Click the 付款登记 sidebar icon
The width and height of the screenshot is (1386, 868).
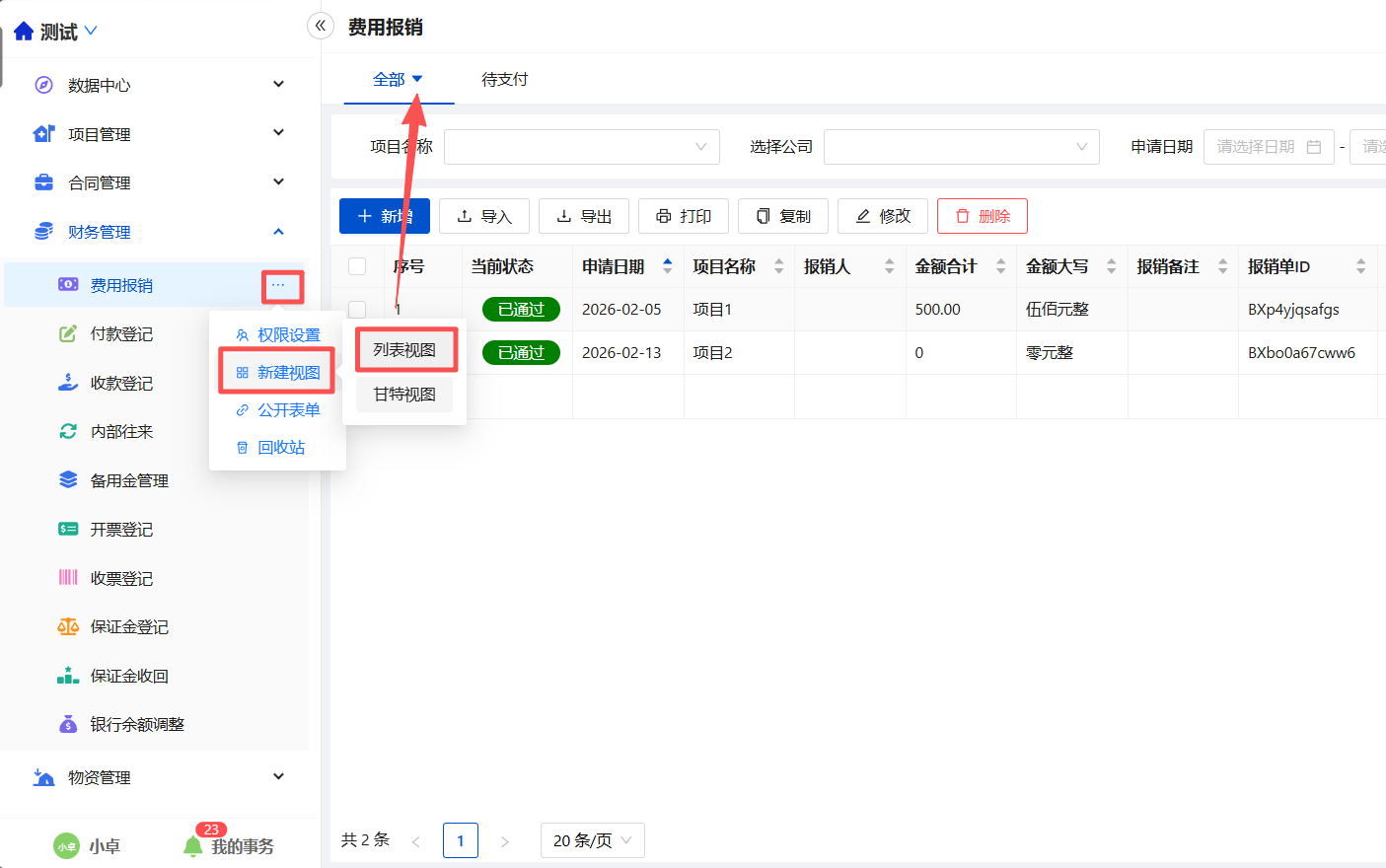(68, 334)
